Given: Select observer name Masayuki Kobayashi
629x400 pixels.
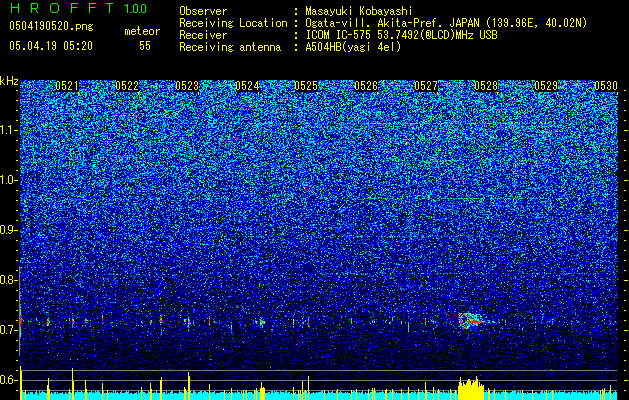Looking at the screenshot, I should 359,11.
